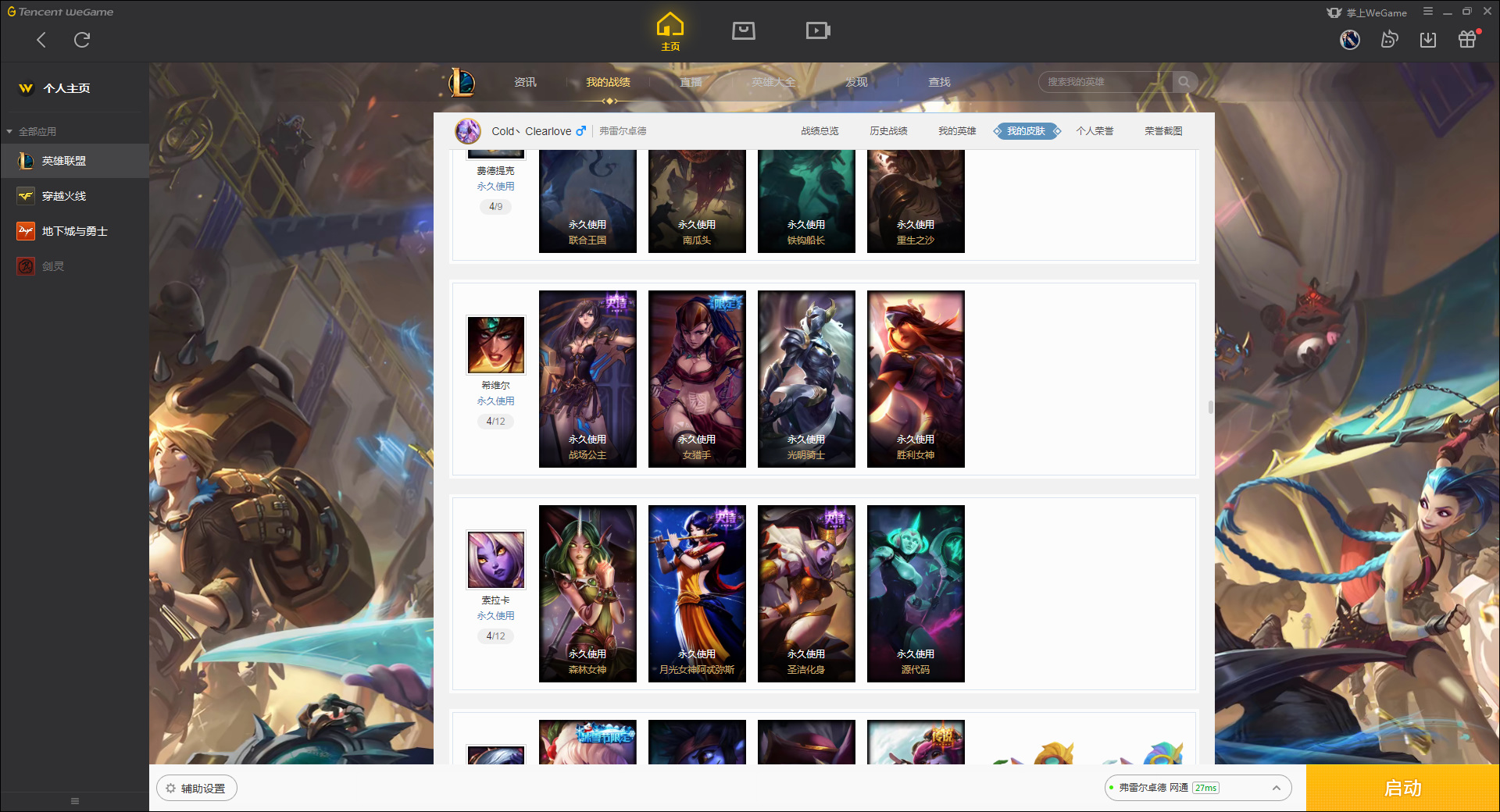Open the 重生之沙 skin card

[x=916, y=201]
